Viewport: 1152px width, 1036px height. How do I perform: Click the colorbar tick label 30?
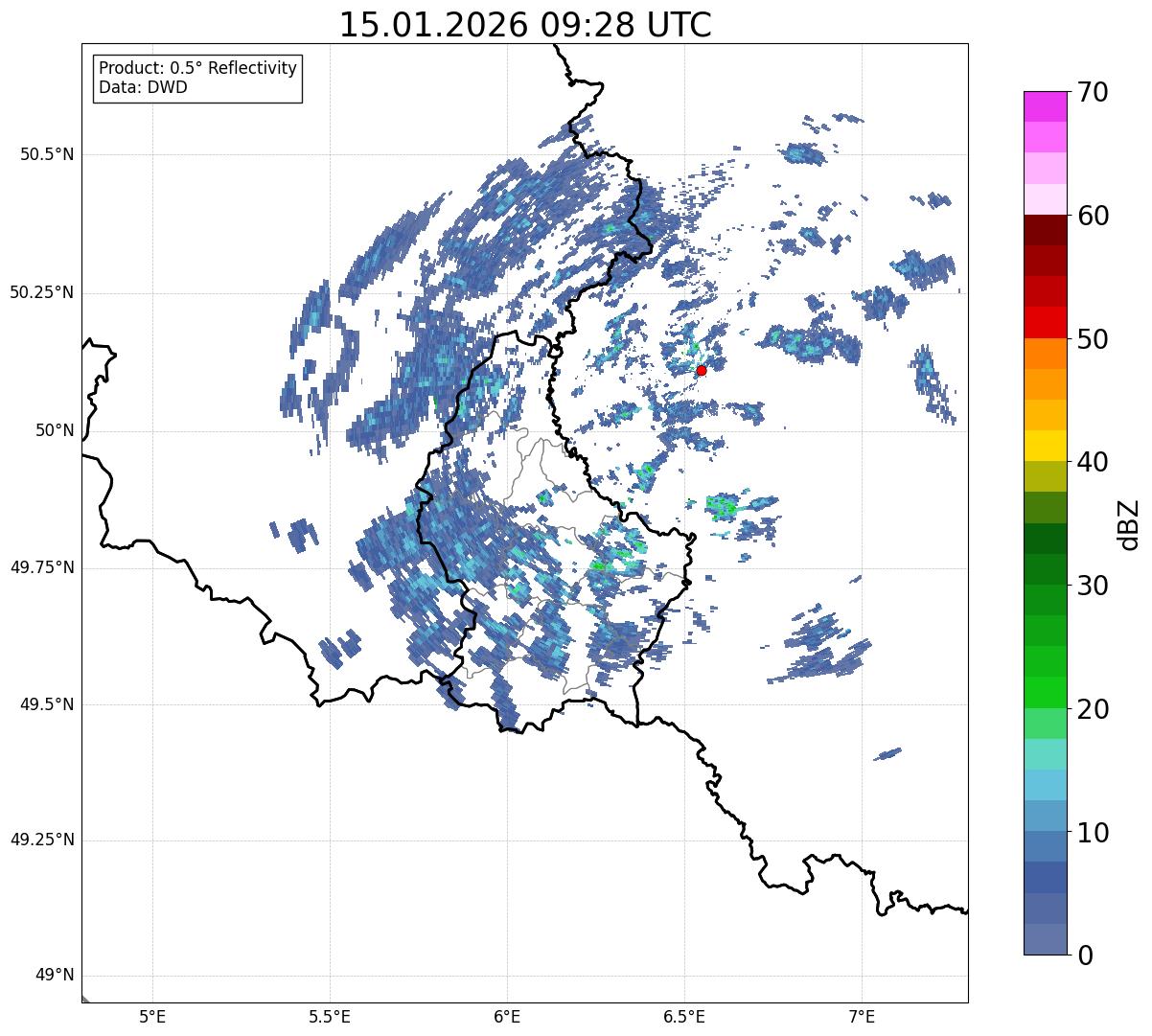point(1093,586)
